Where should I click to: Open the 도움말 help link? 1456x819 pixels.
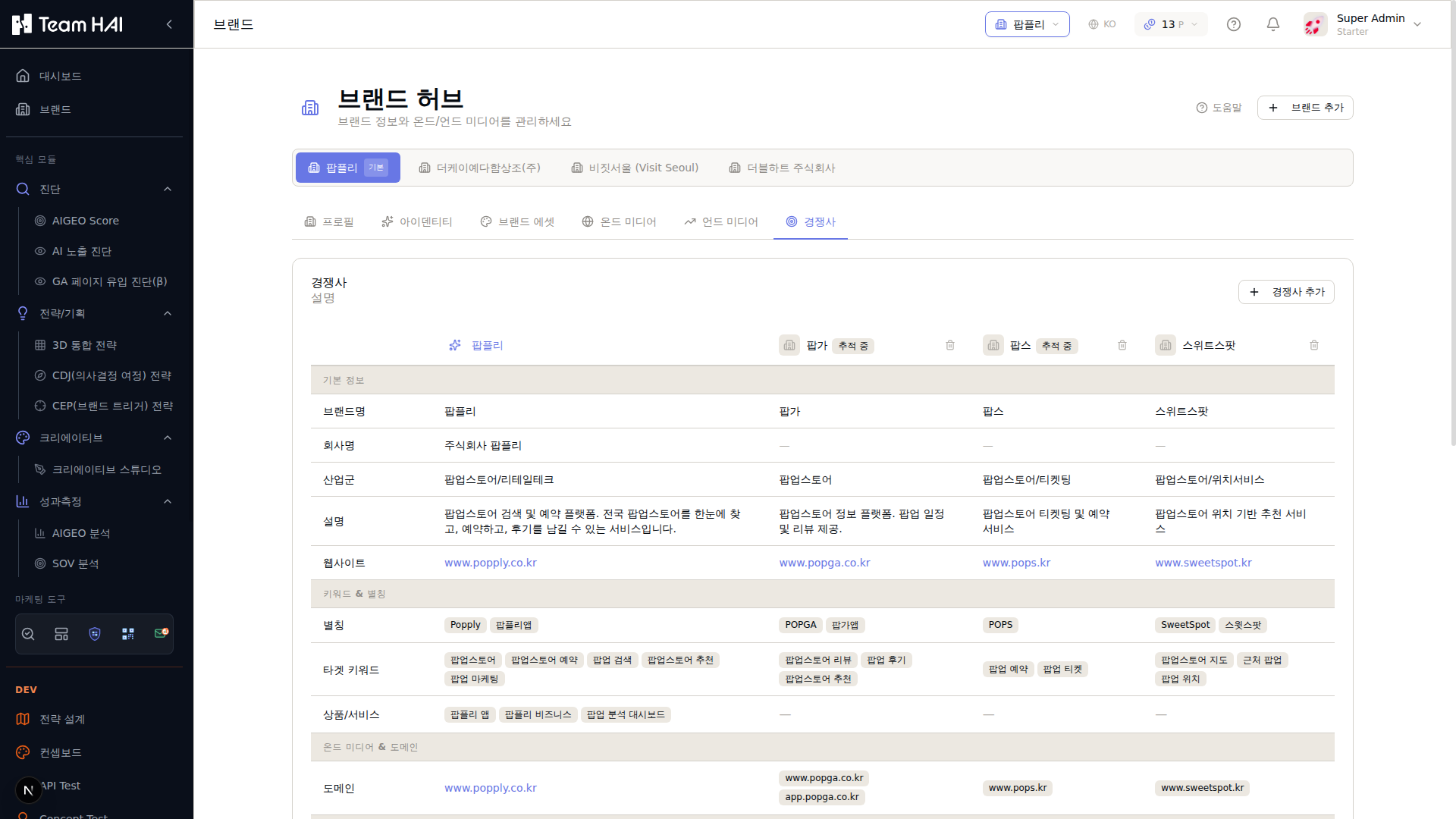tap(1219, 108)
